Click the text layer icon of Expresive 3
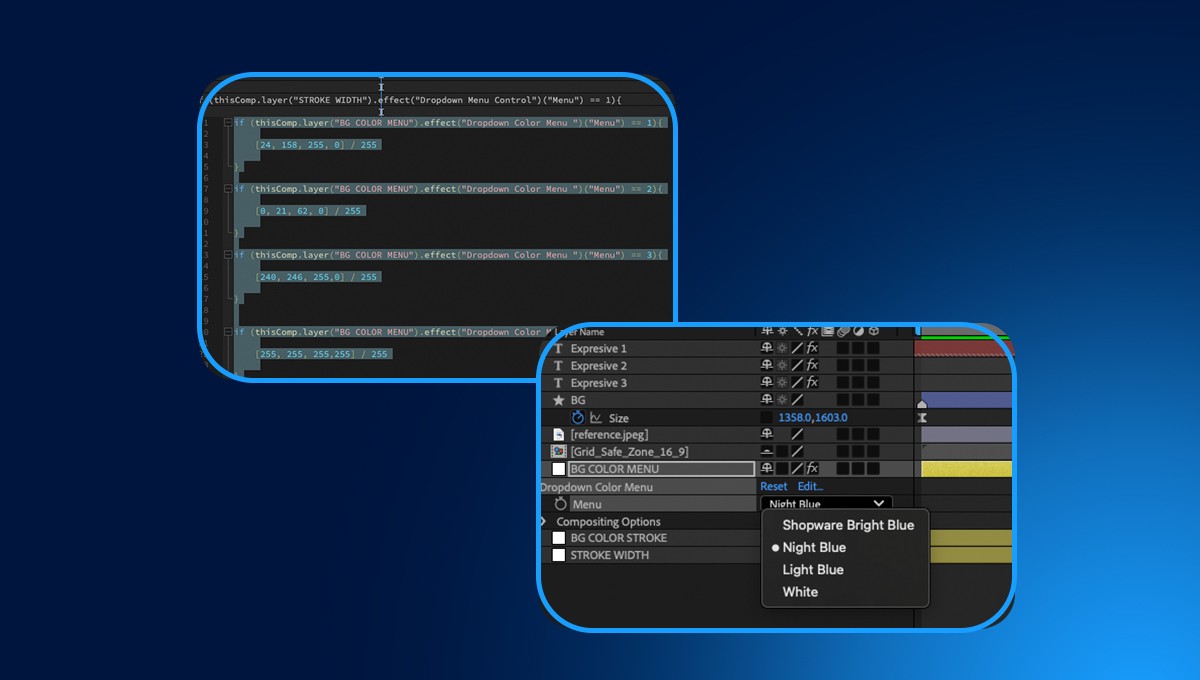The image size is (1200, 680). (x=559, y=383)
